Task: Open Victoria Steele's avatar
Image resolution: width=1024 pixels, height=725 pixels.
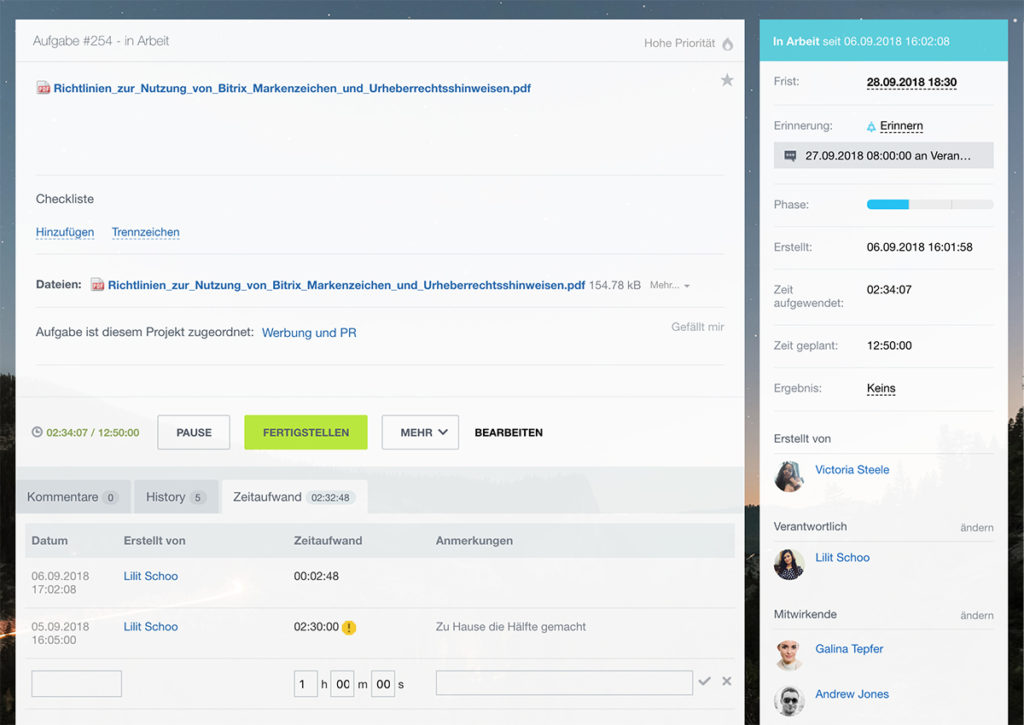Action: (x=789, y=476)
